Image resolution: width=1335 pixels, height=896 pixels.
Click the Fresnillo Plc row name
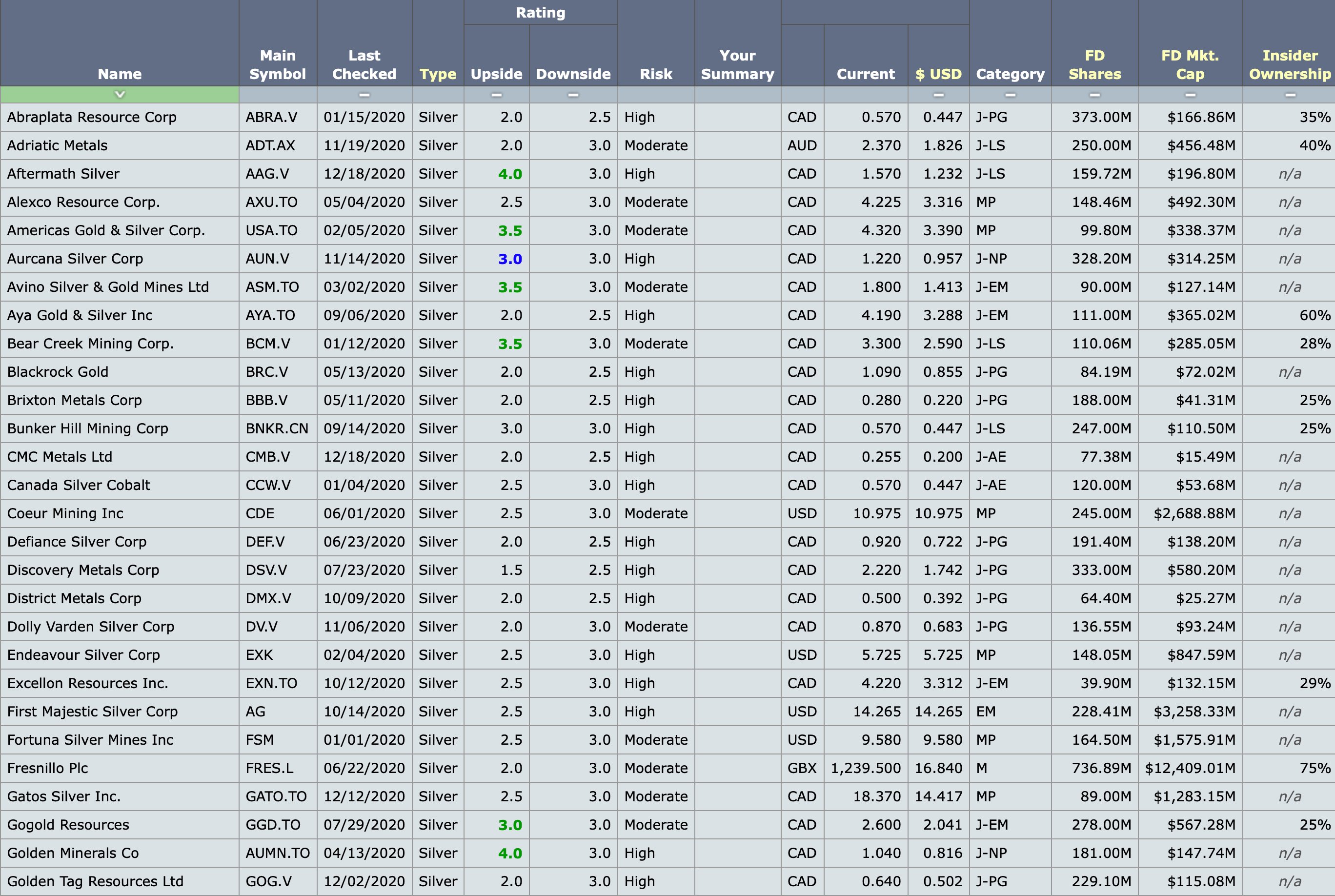click(48, 768)
